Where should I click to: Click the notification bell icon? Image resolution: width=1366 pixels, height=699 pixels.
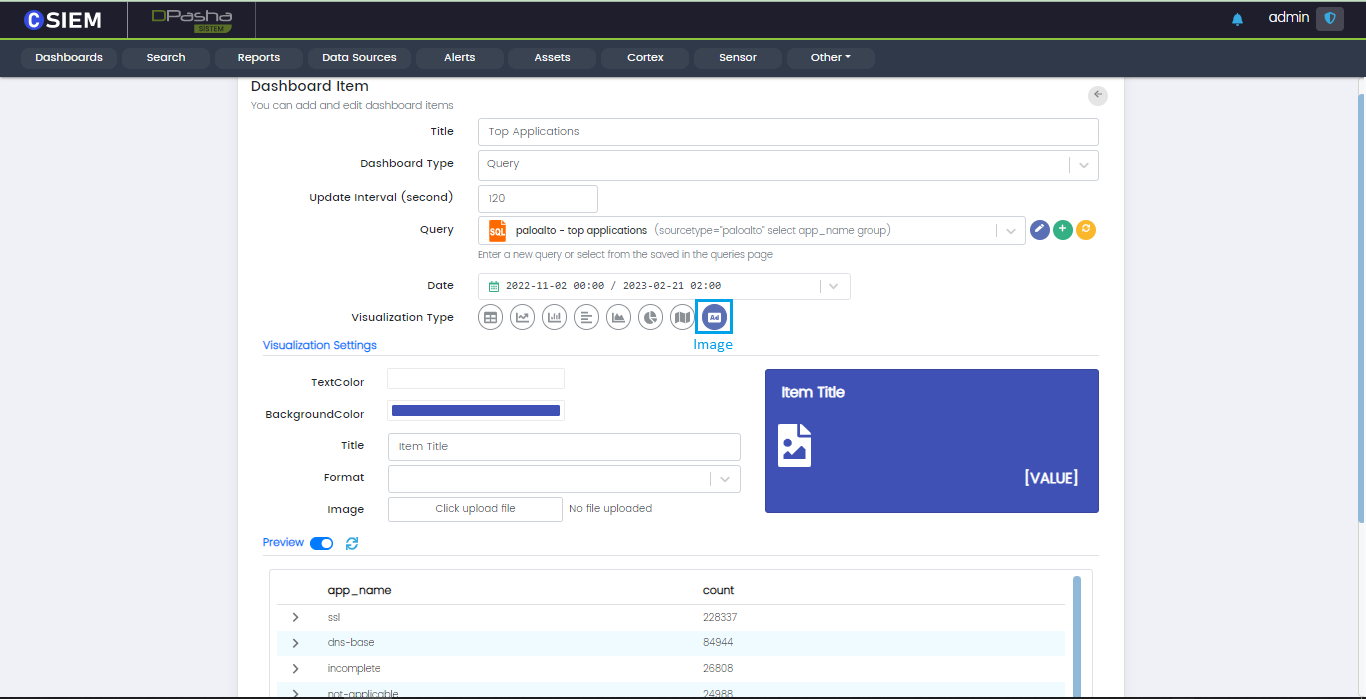pos(1237,19)
